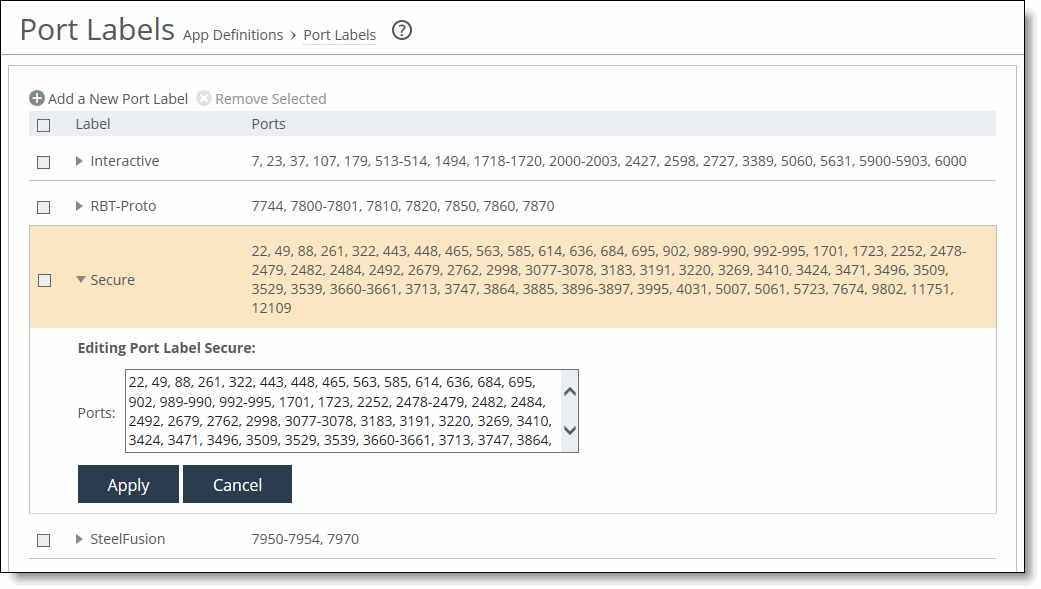Check the checkbox for the Interactive row
1041x589 pixels.
43,161
